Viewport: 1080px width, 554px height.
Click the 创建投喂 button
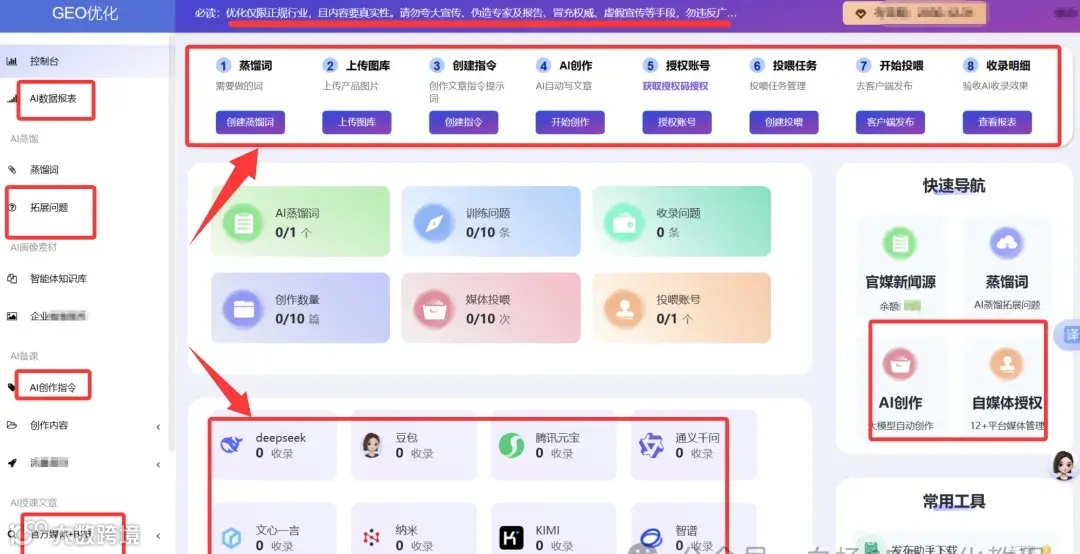(784, 122)
